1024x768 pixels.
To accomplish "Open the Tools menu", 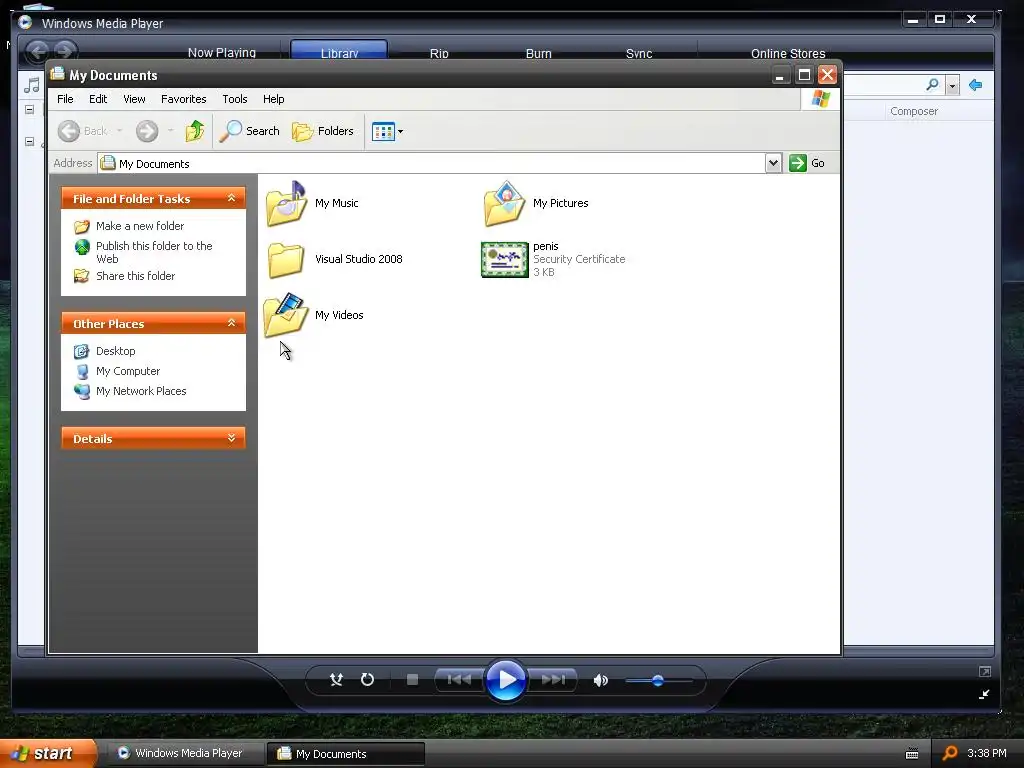I will [234, 99].
